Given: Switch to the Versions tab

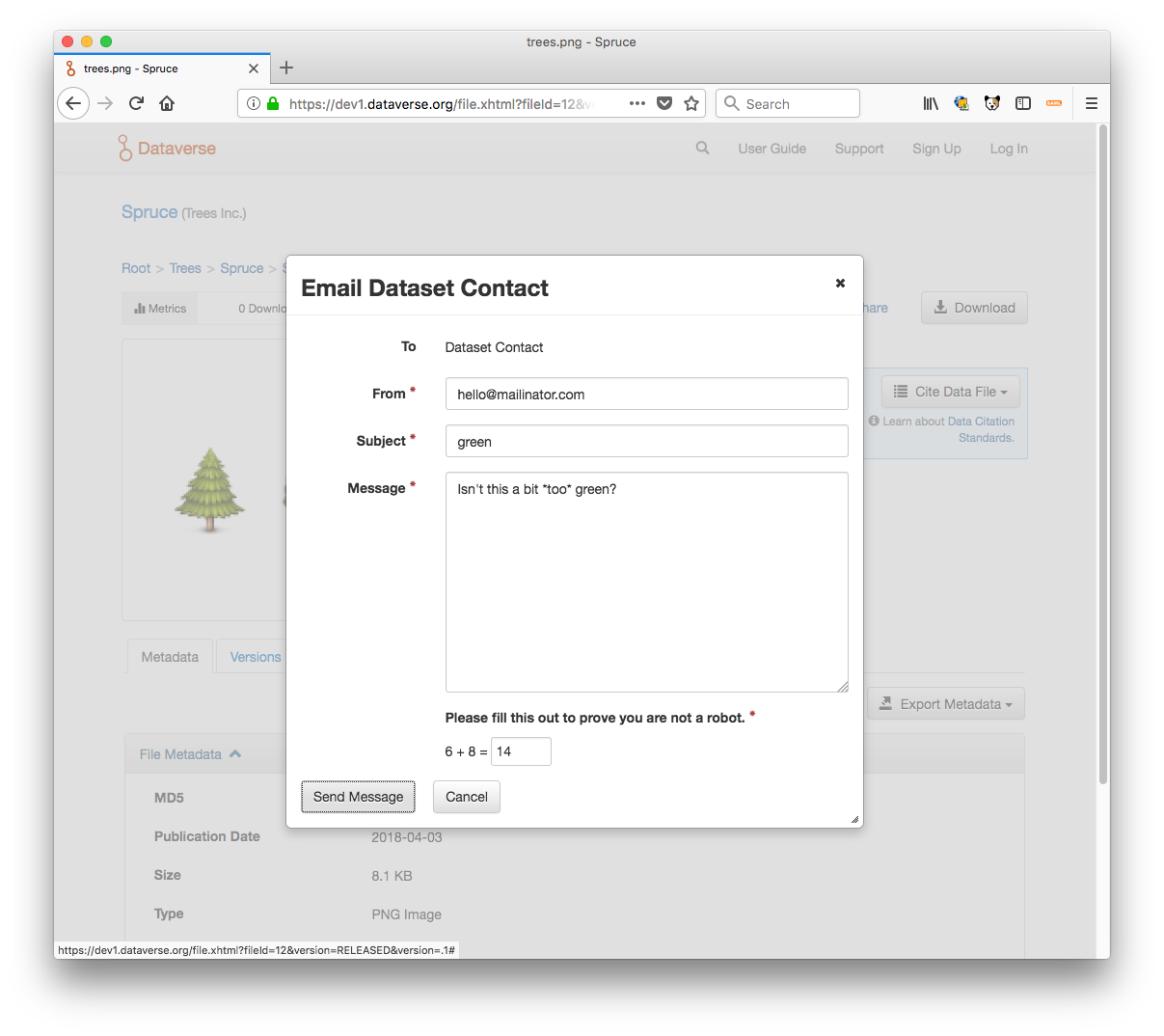Looking at the screenshot, I should (255, 657).
